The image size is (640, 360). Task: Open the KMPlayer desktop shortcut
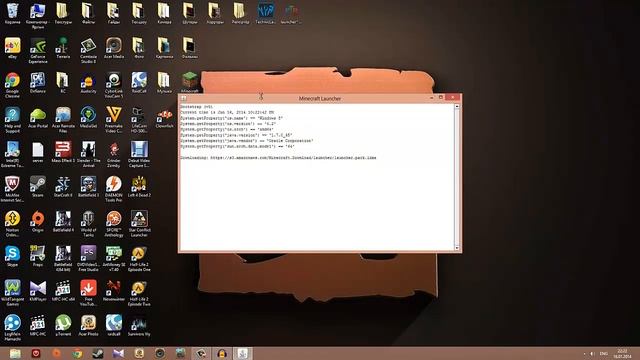tap(38, 291)
